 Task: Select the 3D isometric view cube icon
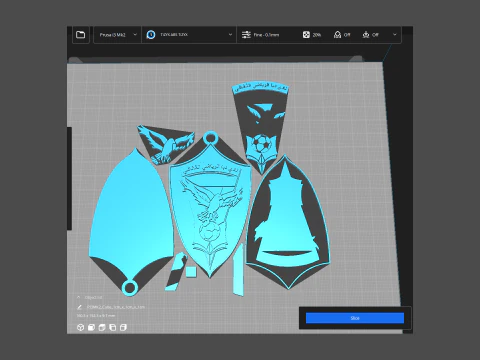pyautogui.click(x=80, y=327)
